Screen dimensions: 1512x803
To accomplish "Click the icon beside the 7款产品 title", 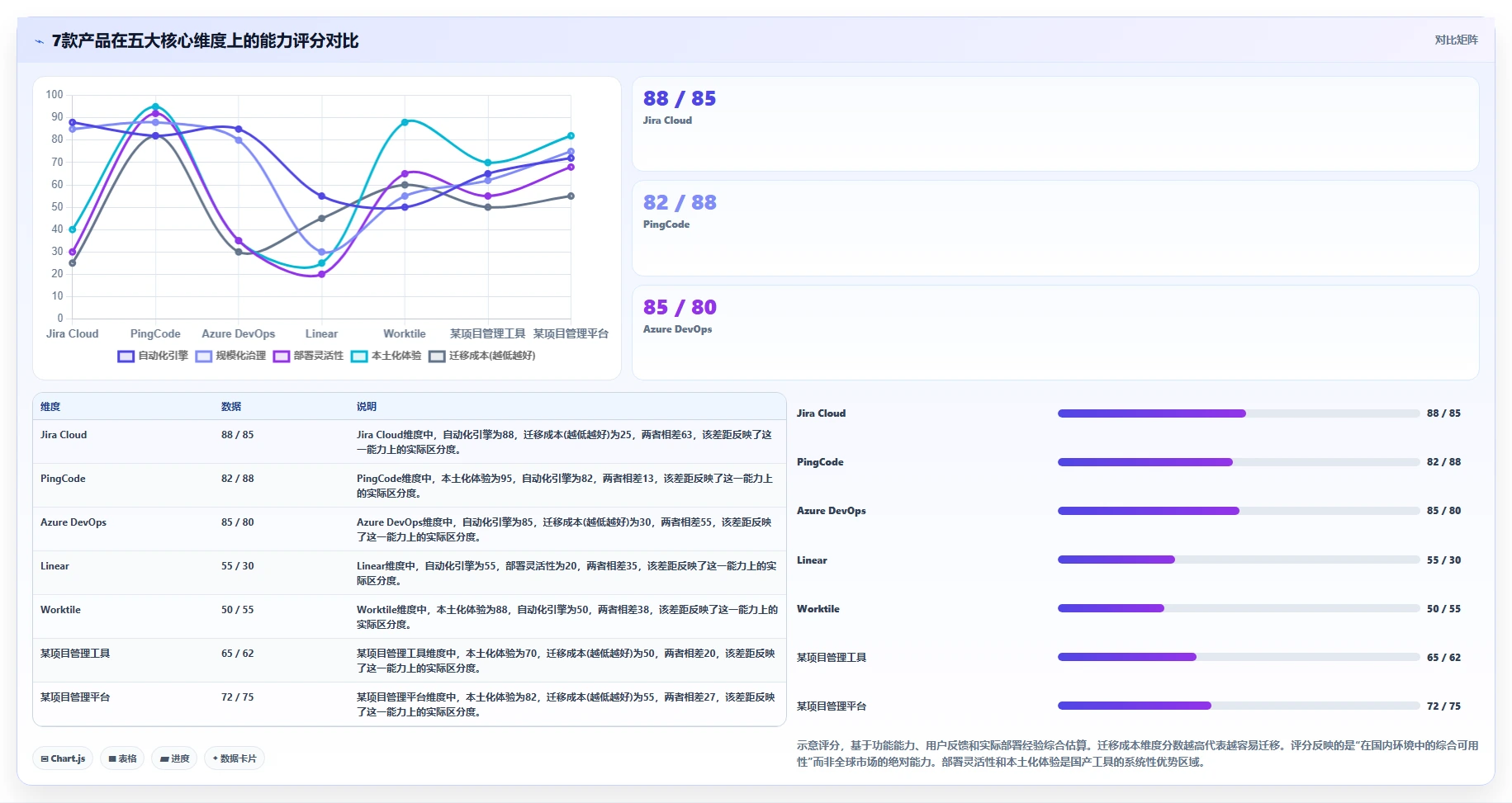I will [x=39, y=41].
